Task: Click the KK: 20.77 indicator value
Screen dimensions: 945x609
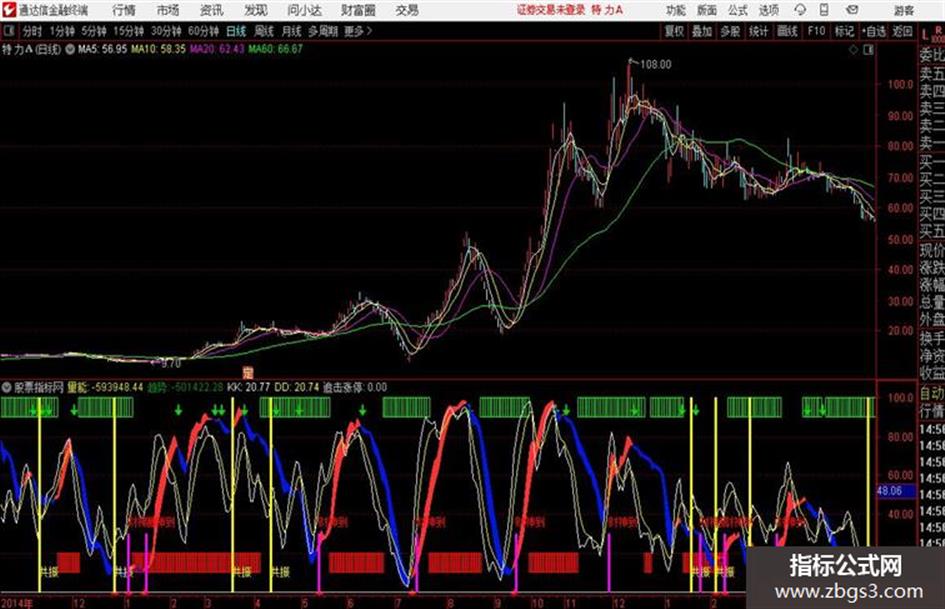Action: click(x=248, y=387)
